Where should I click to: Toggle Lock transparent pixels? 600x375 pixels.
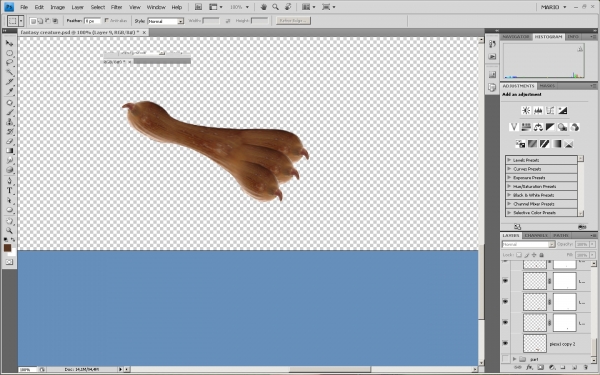pyautogui.click(x=519, y=255)
